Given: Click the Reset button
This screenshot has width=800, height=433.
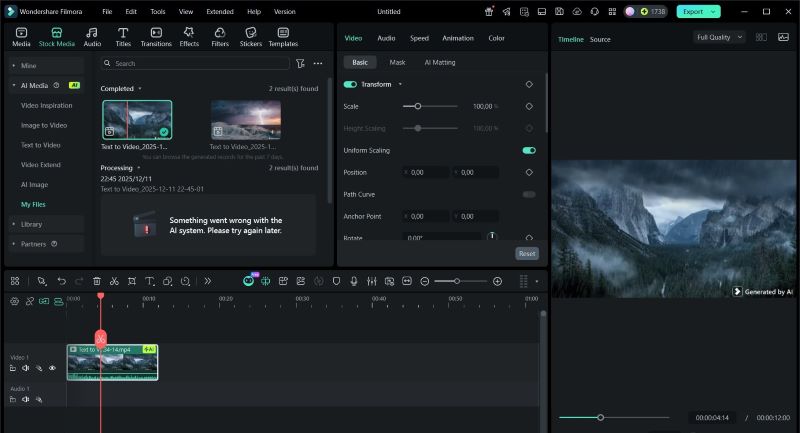Looking at the screenshot, I should coord(527,253).
